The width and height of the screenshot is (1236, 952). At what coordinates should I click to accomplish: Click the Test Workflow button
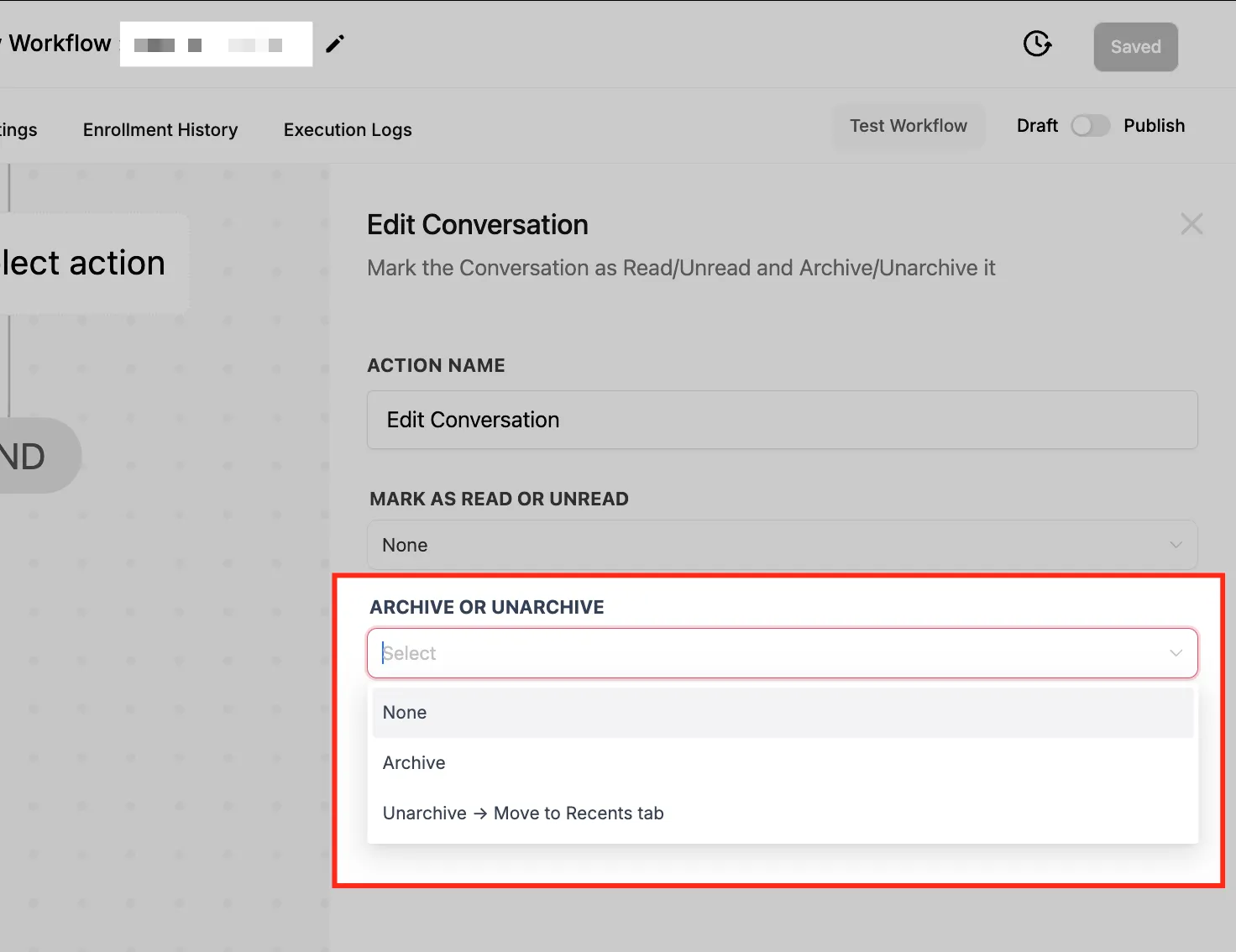908,126
